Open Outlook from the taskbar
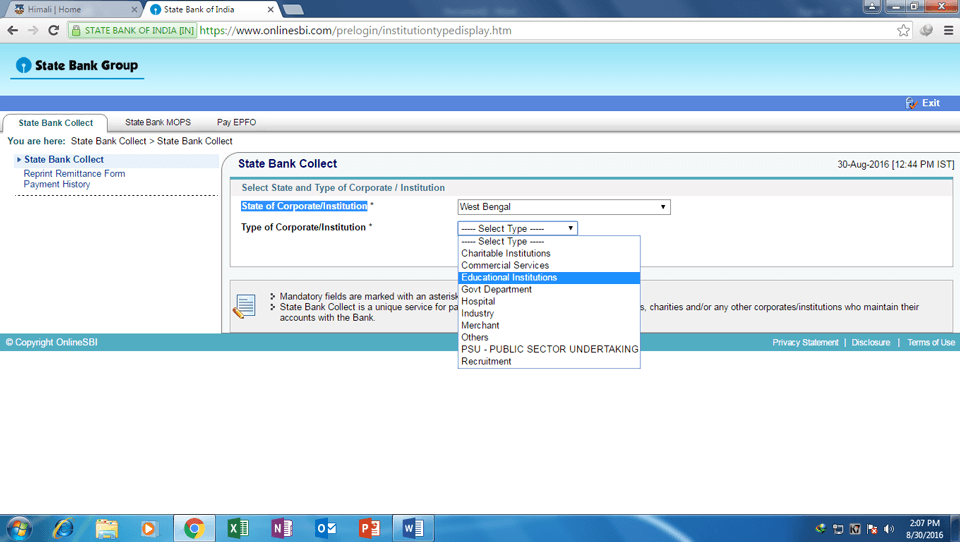 (x=326, y=528)
